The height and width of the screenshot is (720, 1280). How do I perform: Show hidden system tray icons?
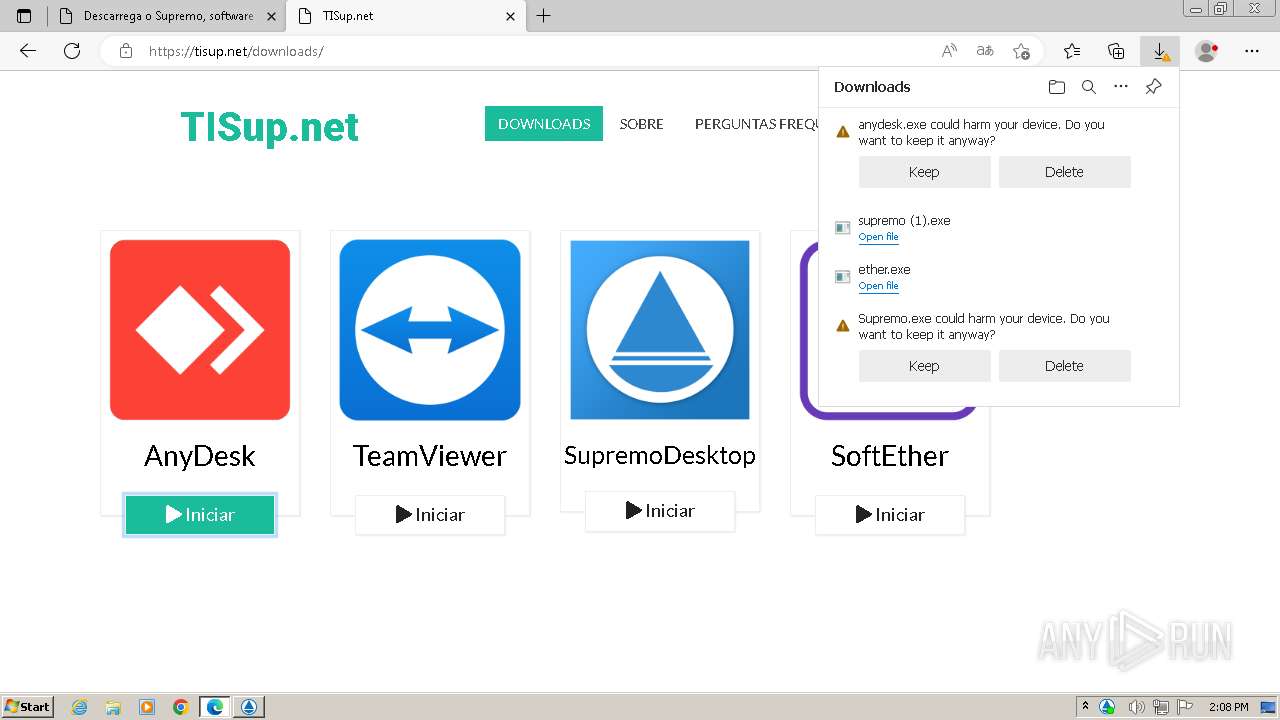(1085, 707)
